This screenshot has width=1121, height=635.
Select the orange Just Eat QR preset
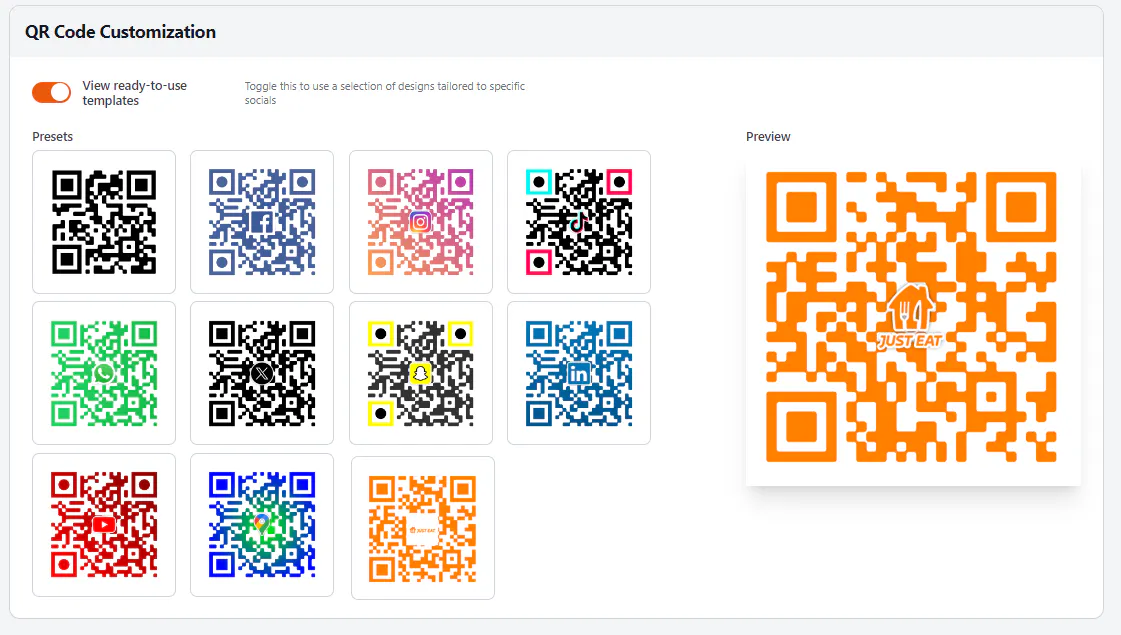click(423, 528)
